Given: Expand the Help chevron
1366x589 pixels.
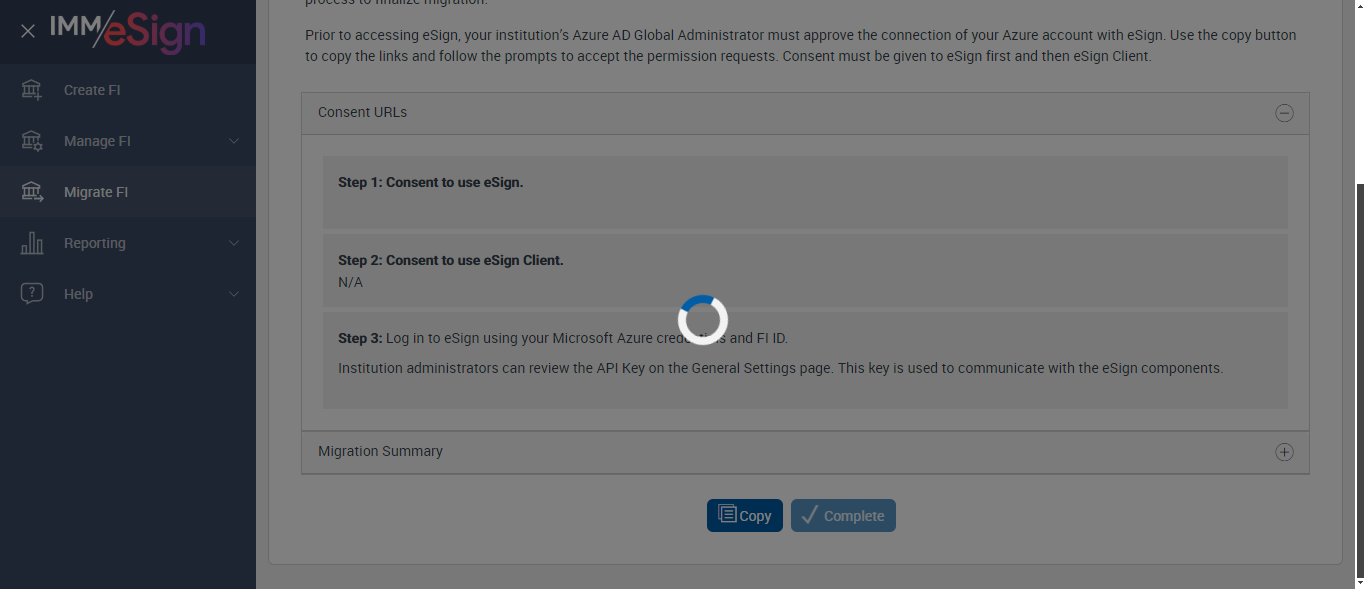Looking at the screenshot, I should (234, 294).
